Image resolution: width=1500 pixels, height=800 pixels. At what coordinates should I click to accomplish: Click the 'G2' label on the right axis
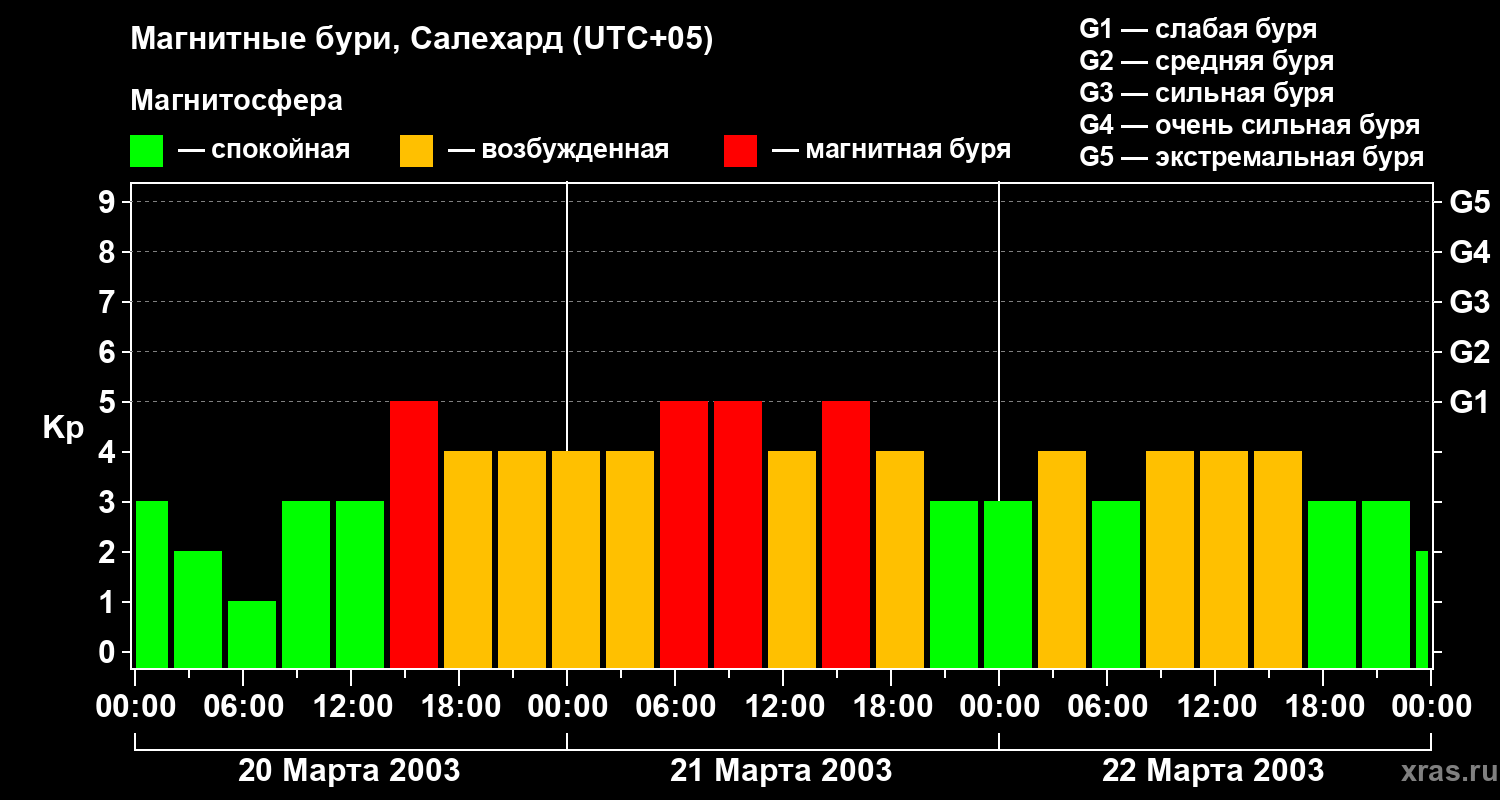pos(1469,352)
